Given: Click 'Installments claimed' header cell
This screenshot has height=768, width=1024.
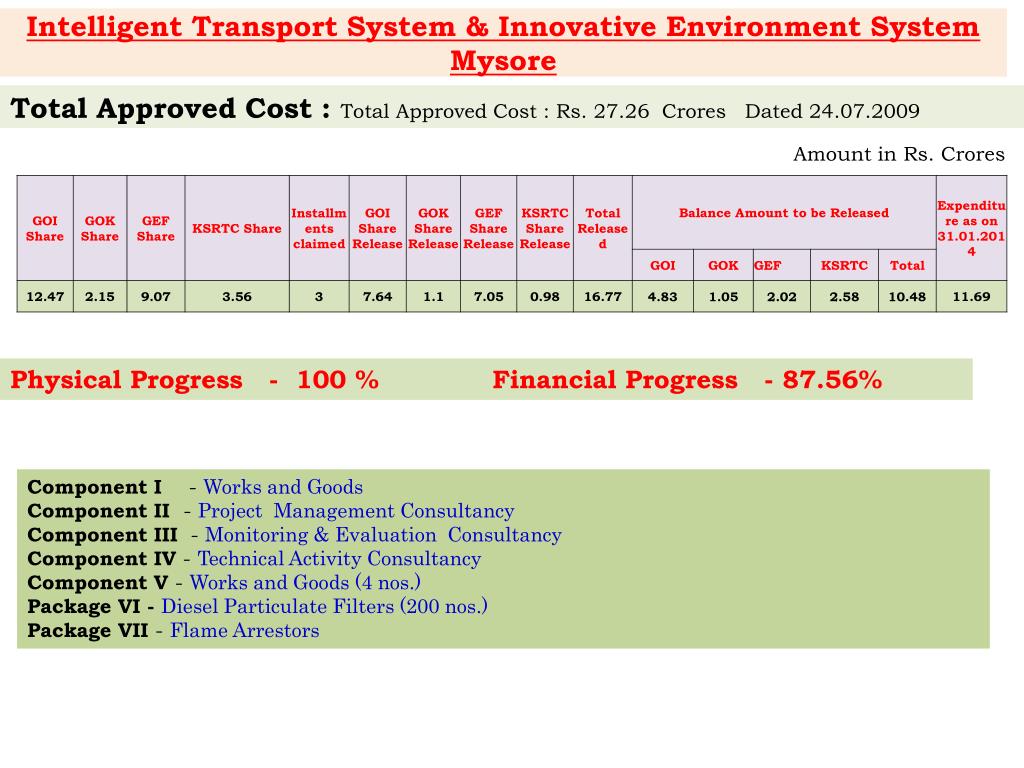Looking at the screenshot, I should (x=319, y=229).
